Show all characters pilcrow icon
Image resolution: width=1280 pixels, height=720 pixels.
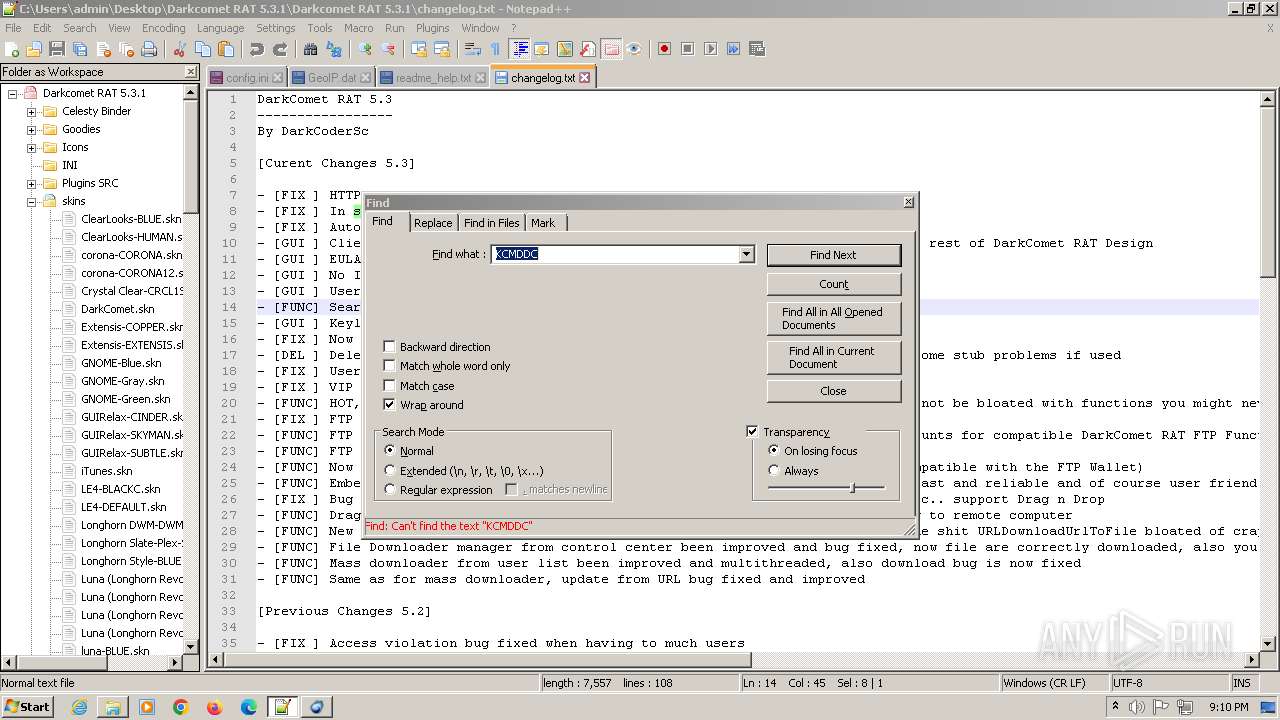point(495,49)
